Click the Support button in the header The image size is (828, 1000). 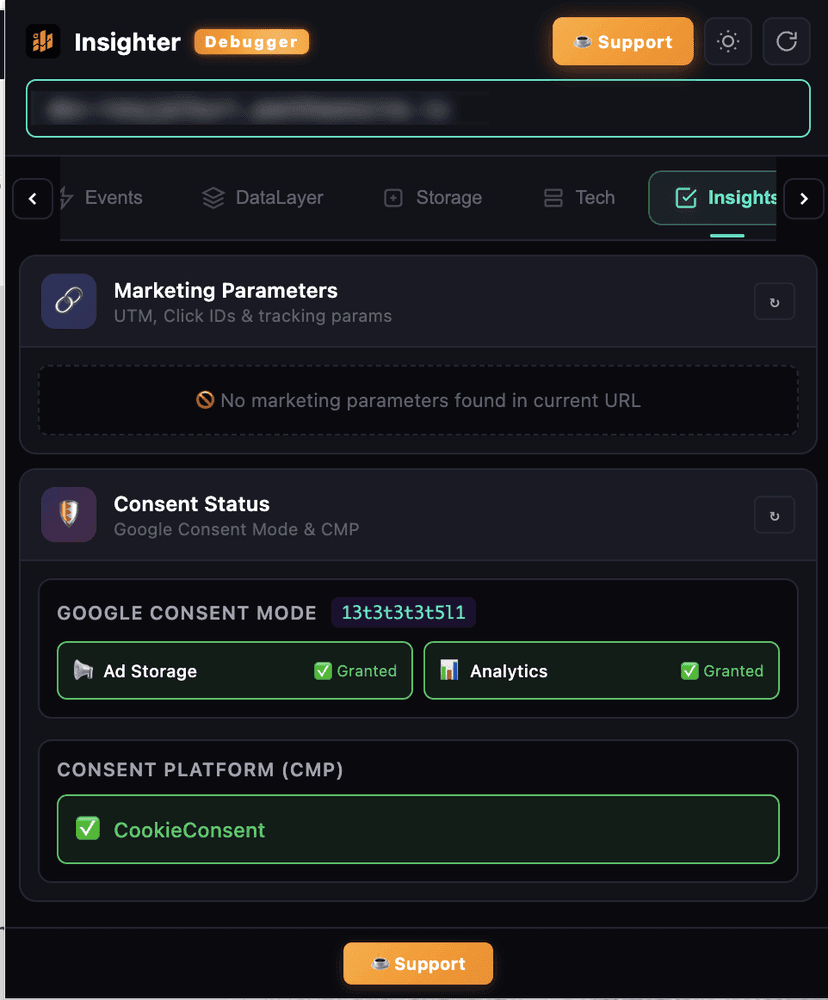coord(622,41)
